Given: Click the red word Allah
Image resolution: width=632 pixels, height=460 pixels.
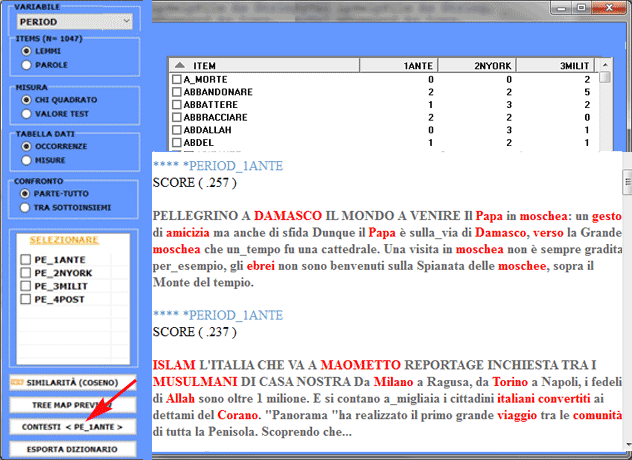Looking at the screenshot, I should 180,398.
